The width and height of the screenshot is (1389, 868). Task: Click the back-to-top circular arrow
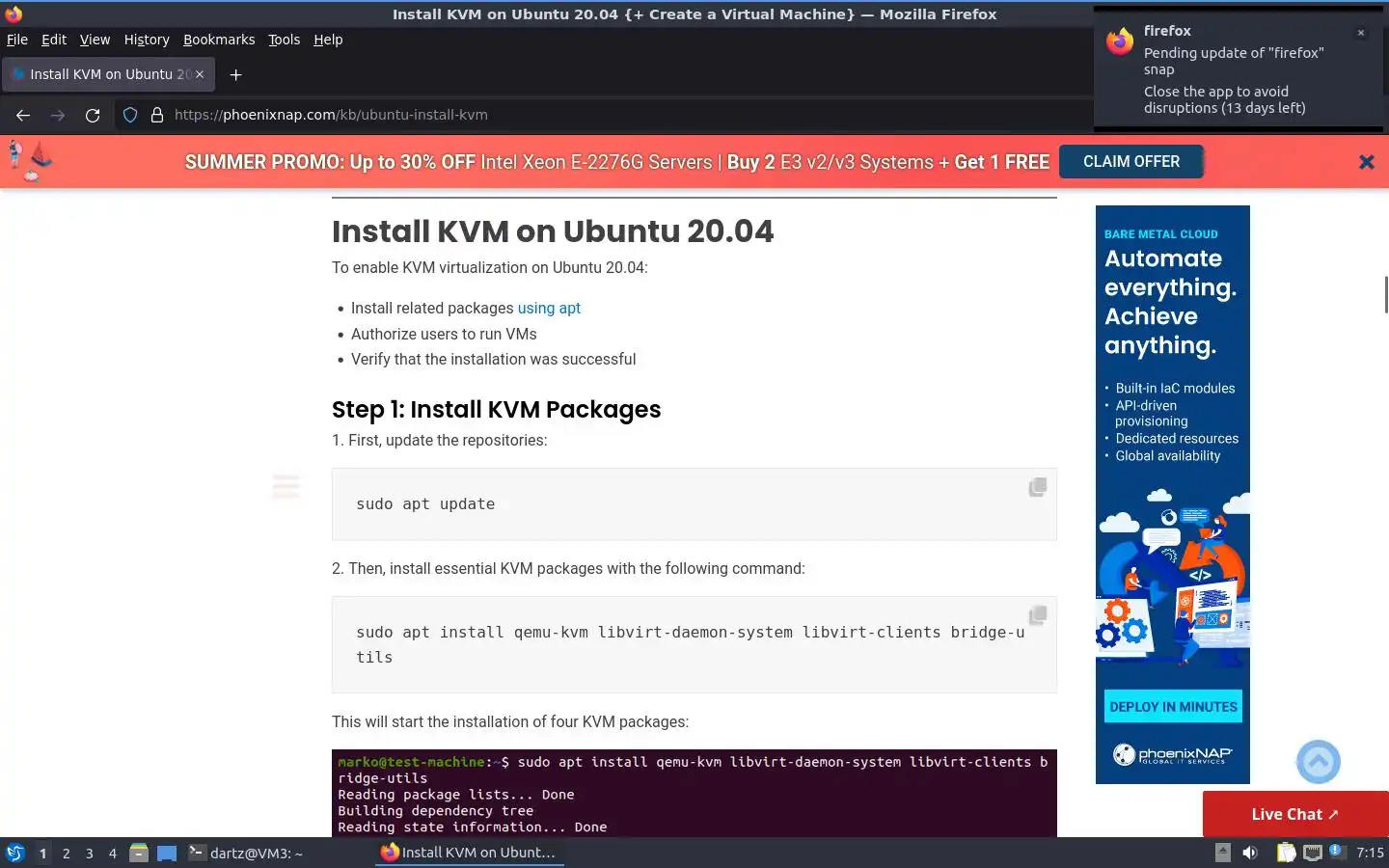[x=1319, y=762]
